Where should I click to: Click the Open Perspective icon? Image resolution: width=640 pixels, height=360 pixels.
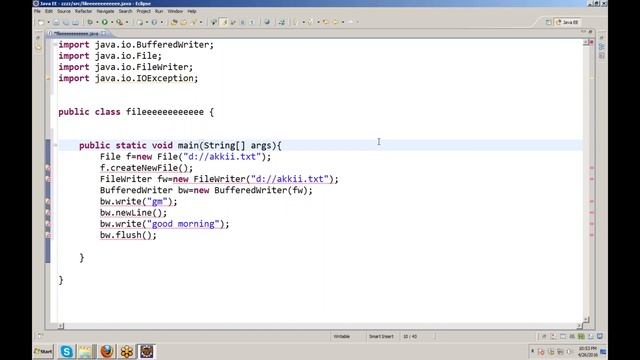pyautogui.click(x=548, y=22)
